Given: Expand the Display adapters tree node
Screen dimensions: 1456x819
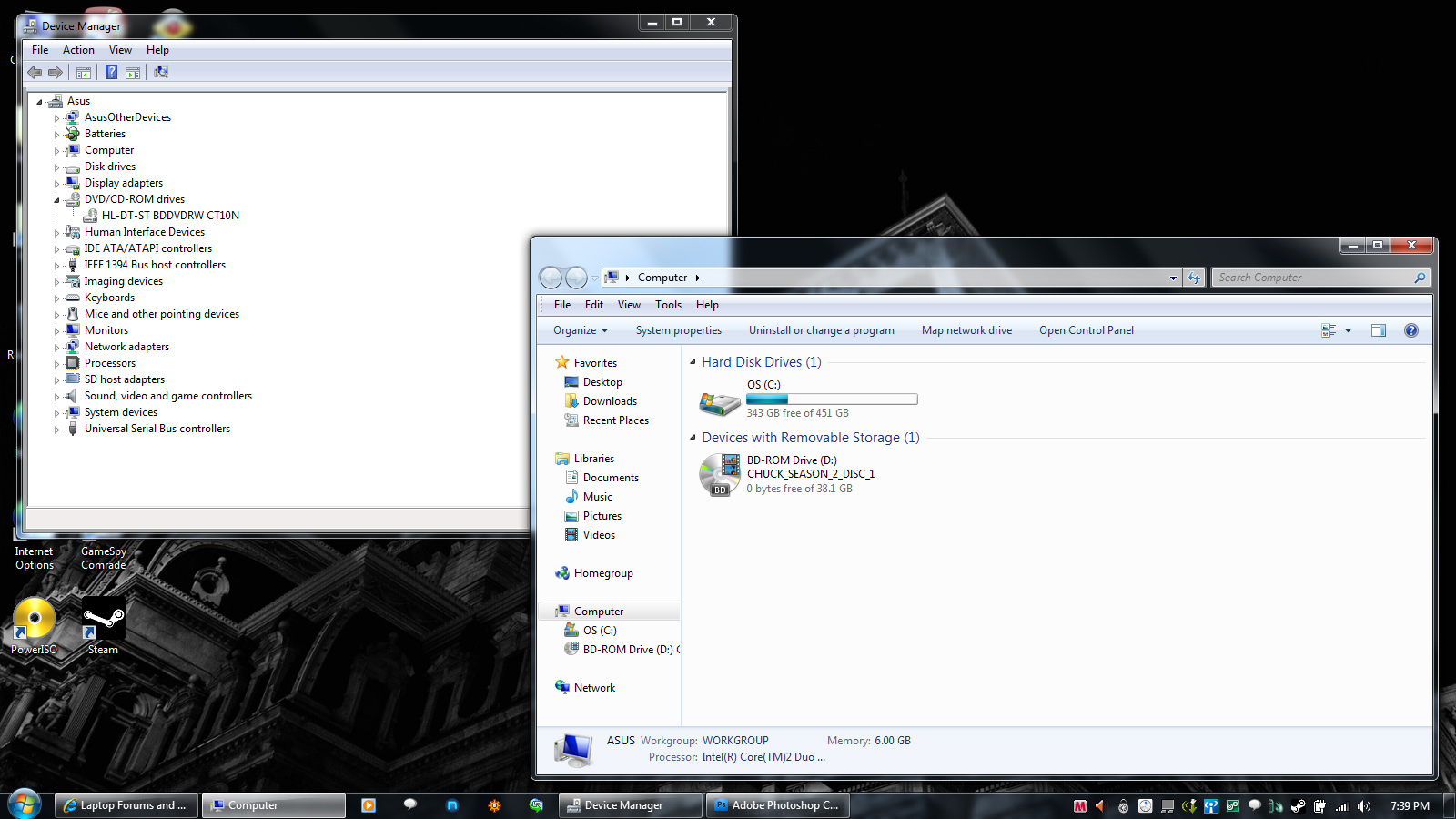Looking at the screenshot, I should pyautogui.click(x=56, y=184).
